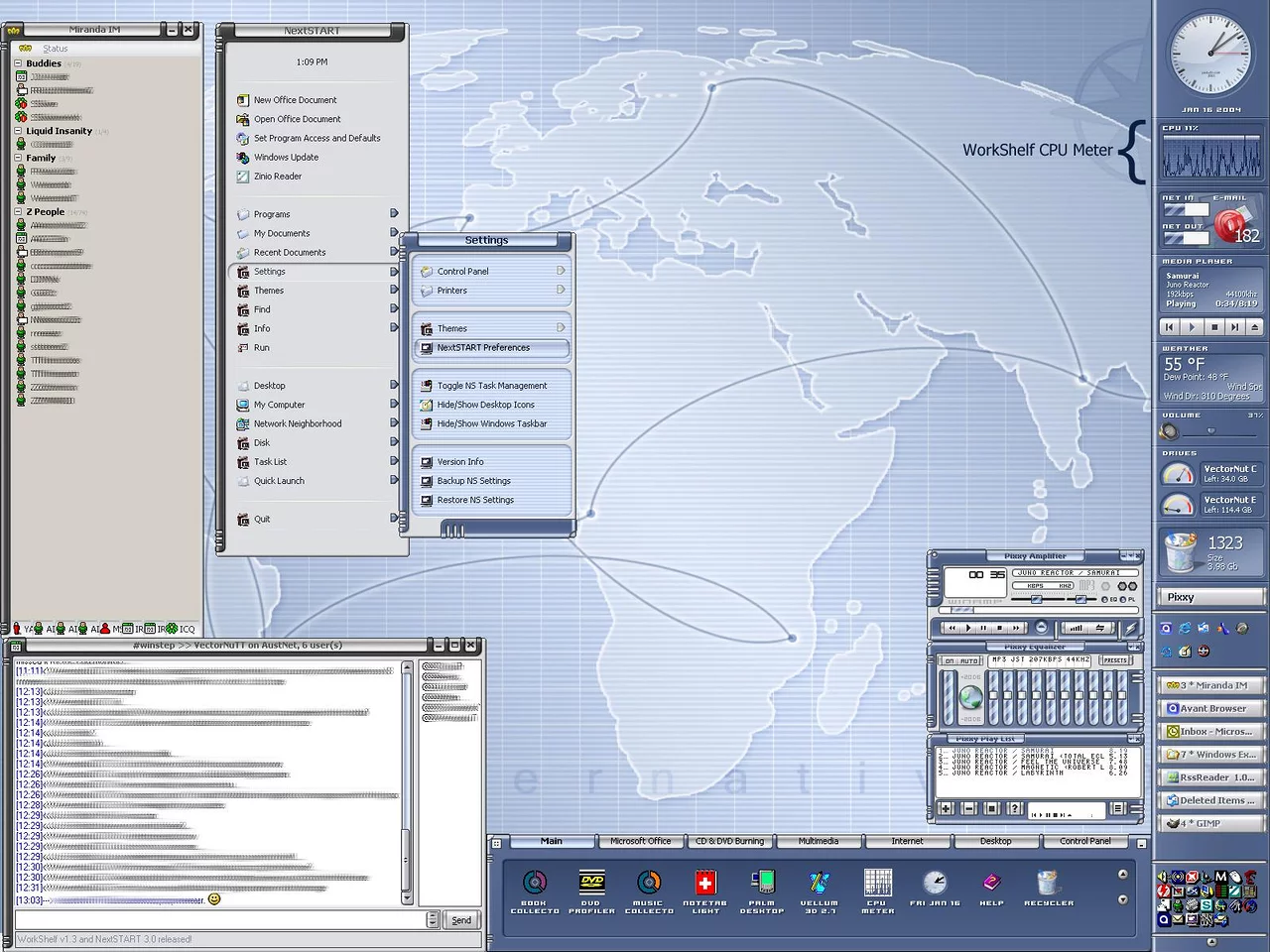
Task: Adjust the sidebar Volume slider
Action: [1210, 431]
